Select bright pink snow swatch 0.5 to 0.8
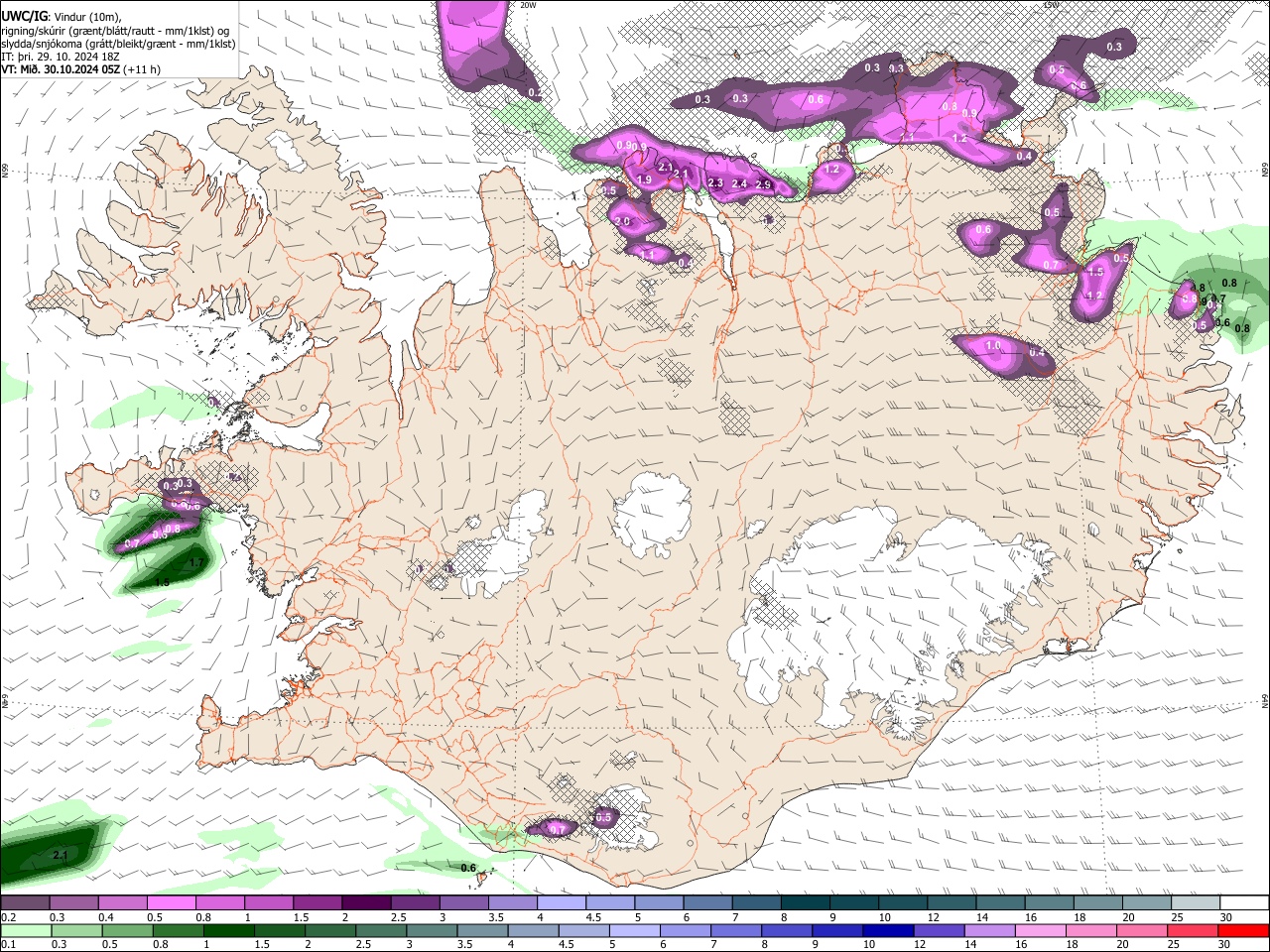Viewport: 1270px width, 952px height. click(x=171, y=902)
